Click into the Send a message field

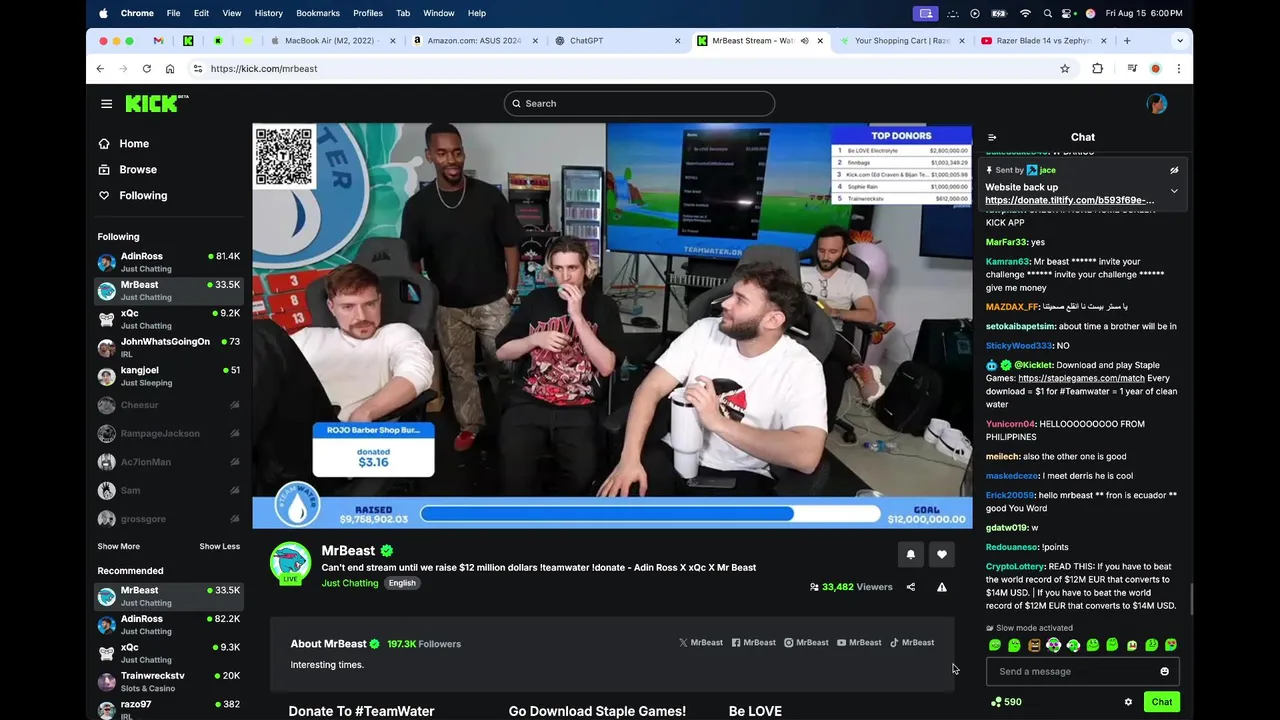[x=1083, y=671]
